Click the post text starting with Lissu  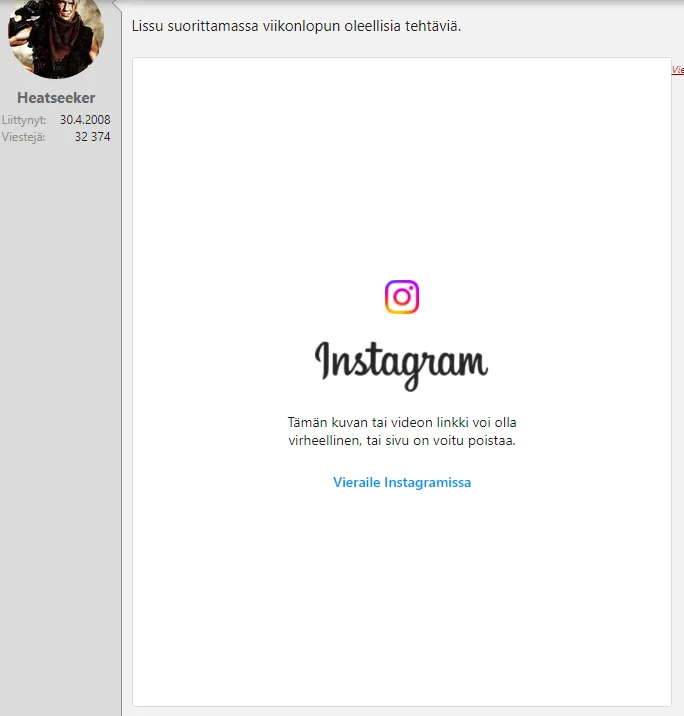point(296,25)
